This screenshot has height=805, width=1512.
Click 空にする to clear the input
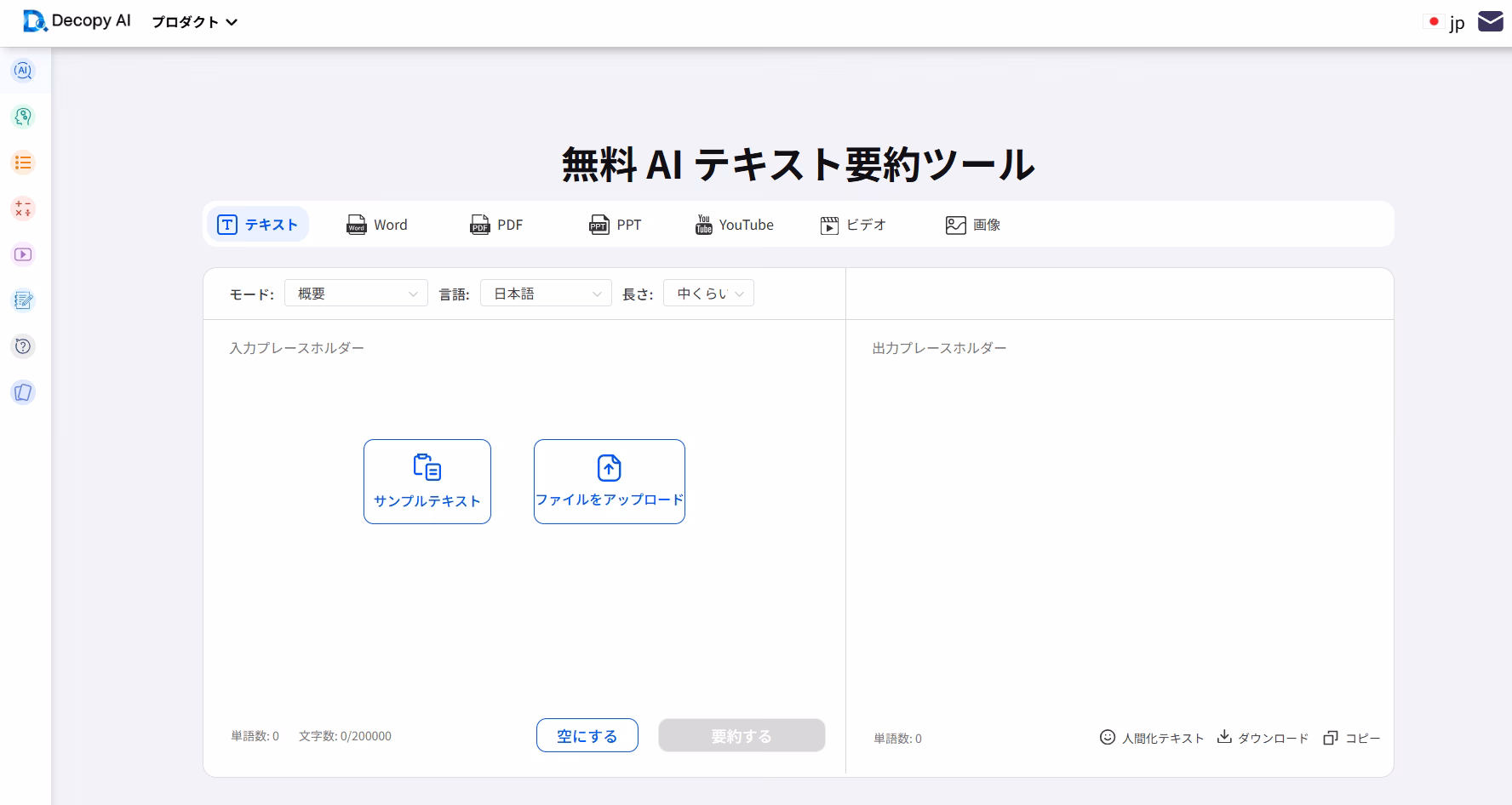click(x=587, y=734)
